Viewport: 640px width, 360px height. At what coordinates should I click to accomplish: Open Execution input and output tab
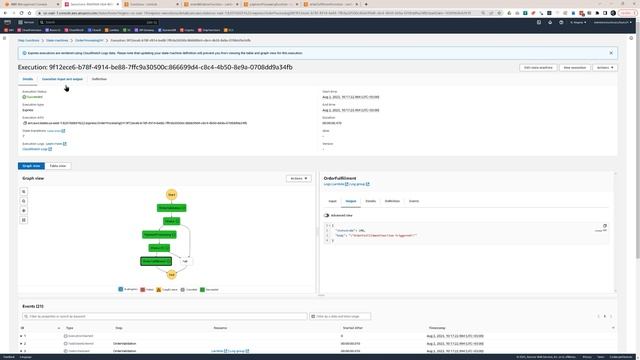pos(62,79)
